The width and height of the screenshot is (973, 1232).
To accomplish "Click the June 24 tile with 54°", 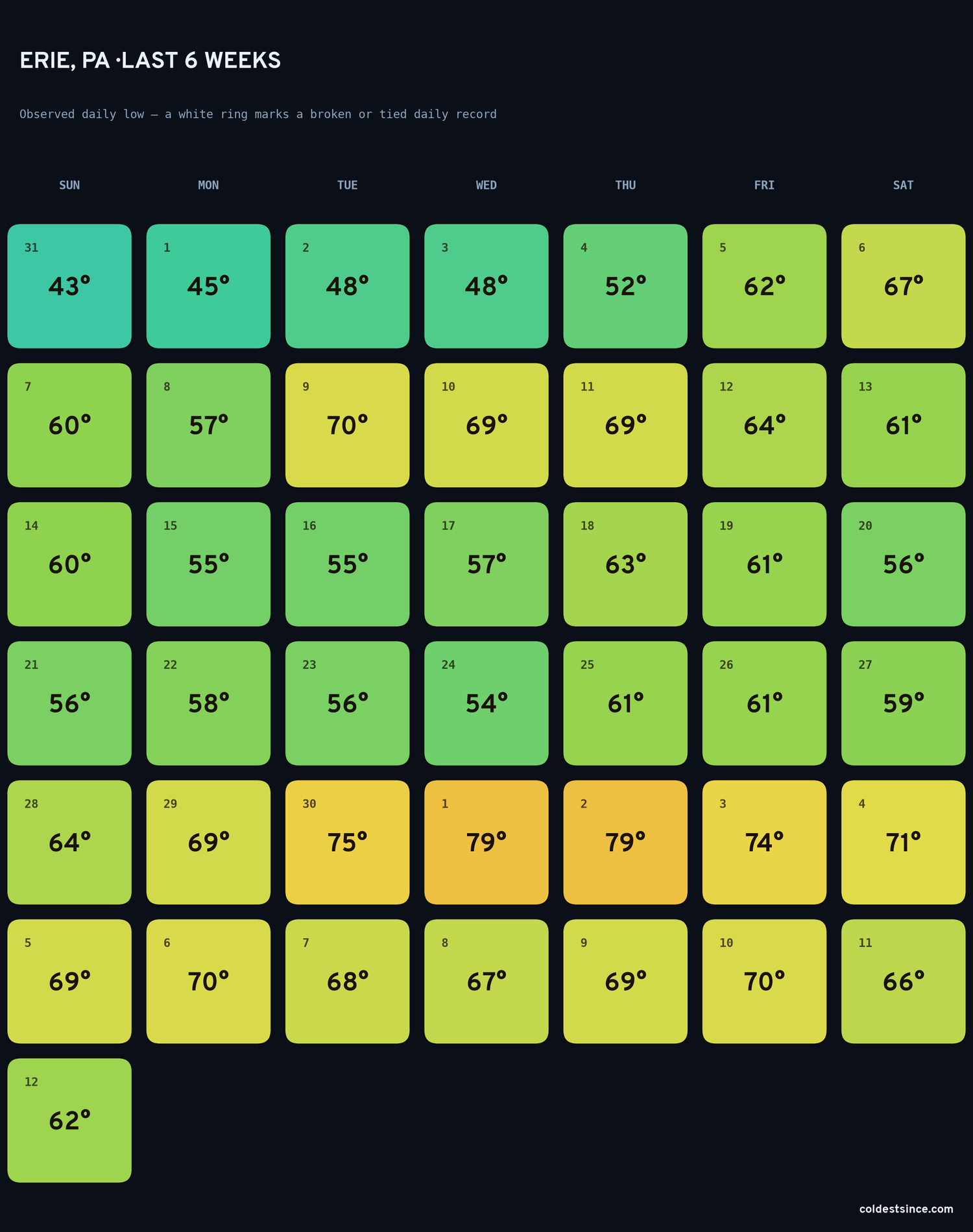I will 486,703.
